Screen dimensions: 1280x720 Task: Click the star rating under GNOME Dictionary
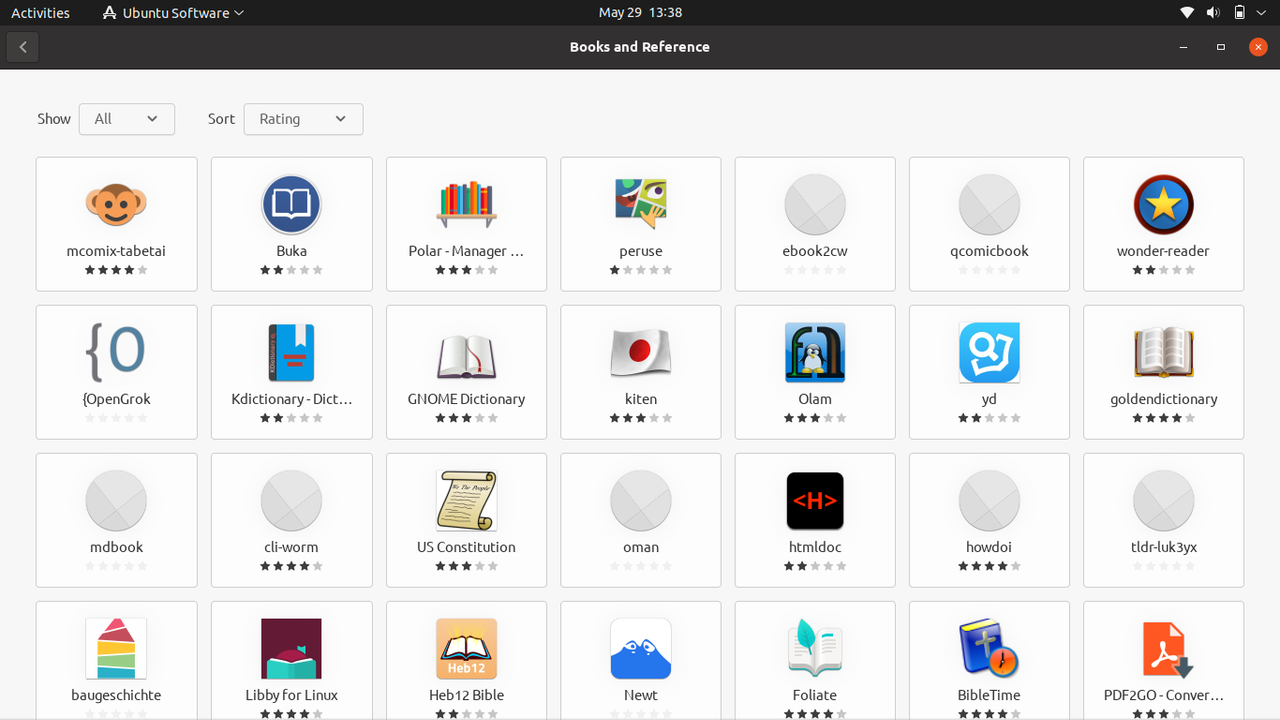466,418
